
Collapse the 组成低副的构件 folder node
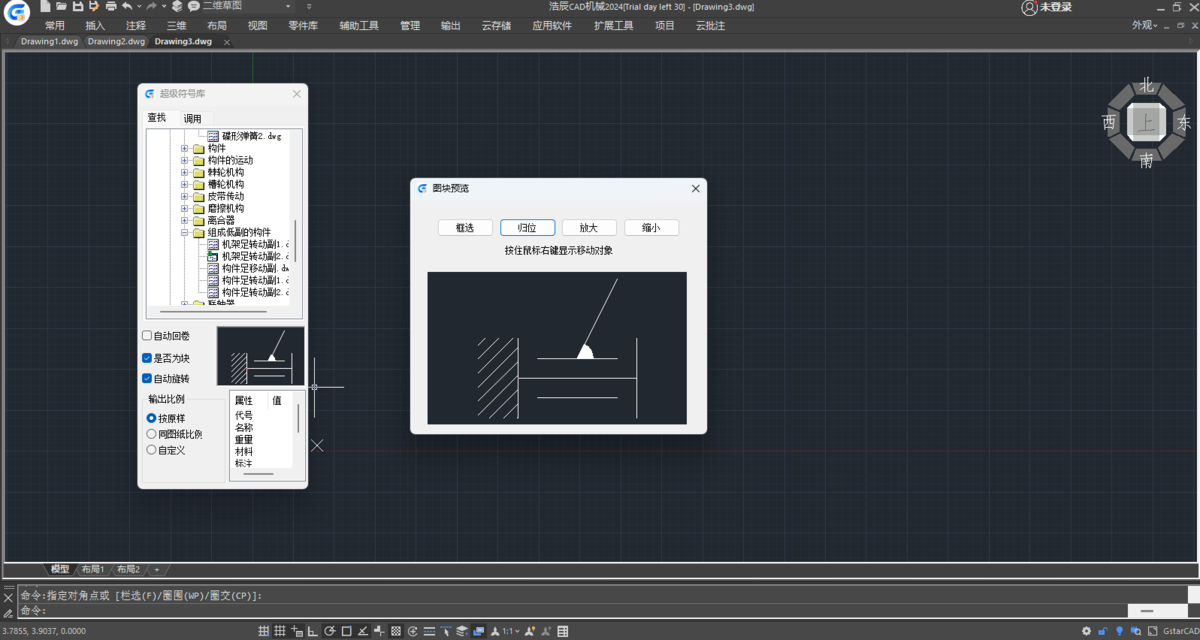coord(185,232)
